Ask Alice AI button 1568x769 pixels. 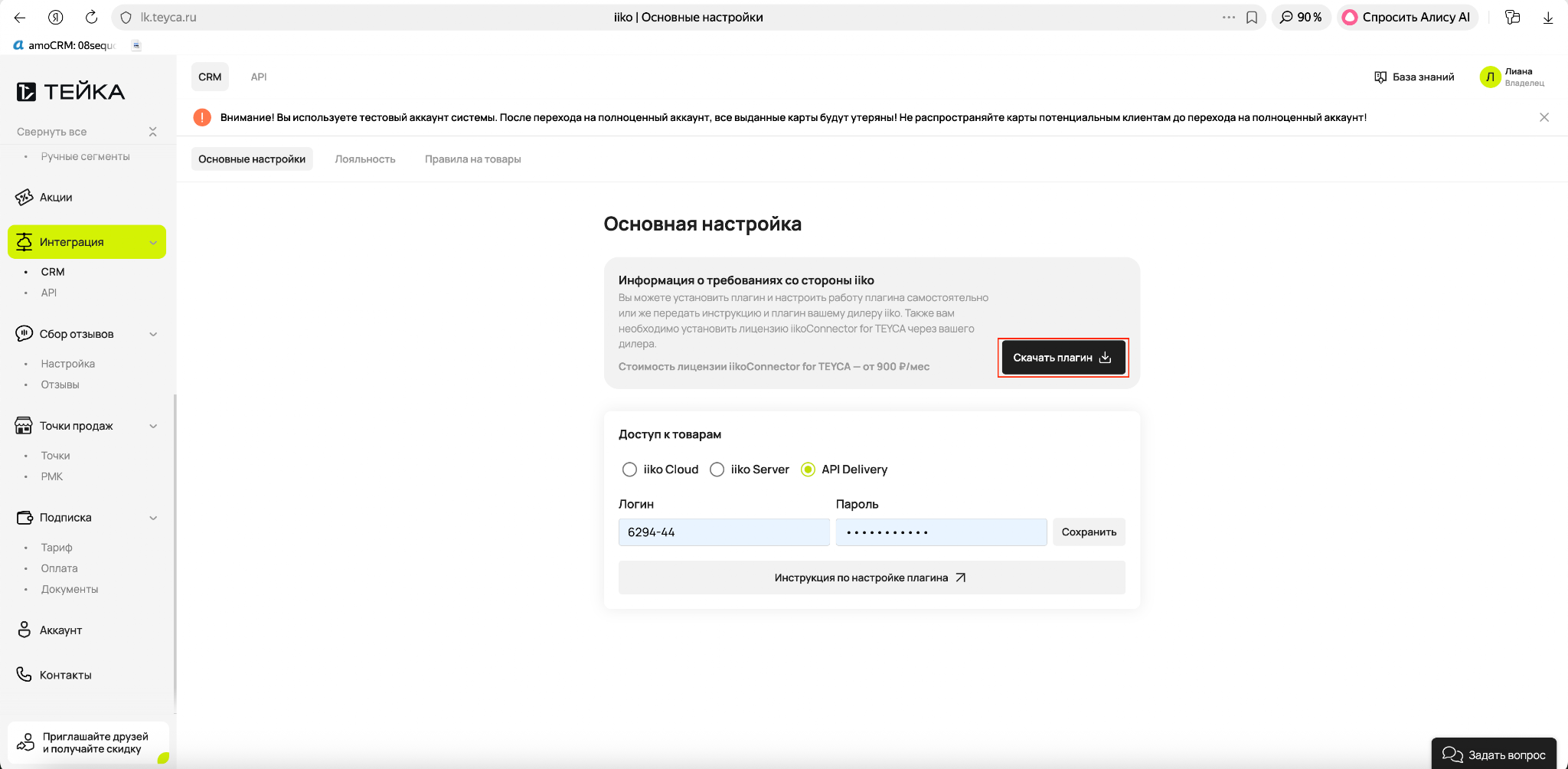pyautogui.click(x=1406, y=17)
